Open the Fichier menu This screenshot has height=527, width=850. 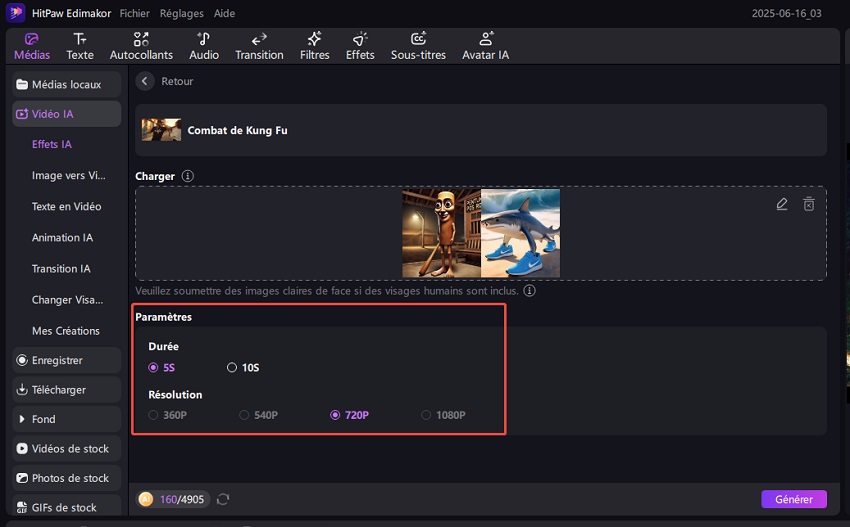point(135,14)
